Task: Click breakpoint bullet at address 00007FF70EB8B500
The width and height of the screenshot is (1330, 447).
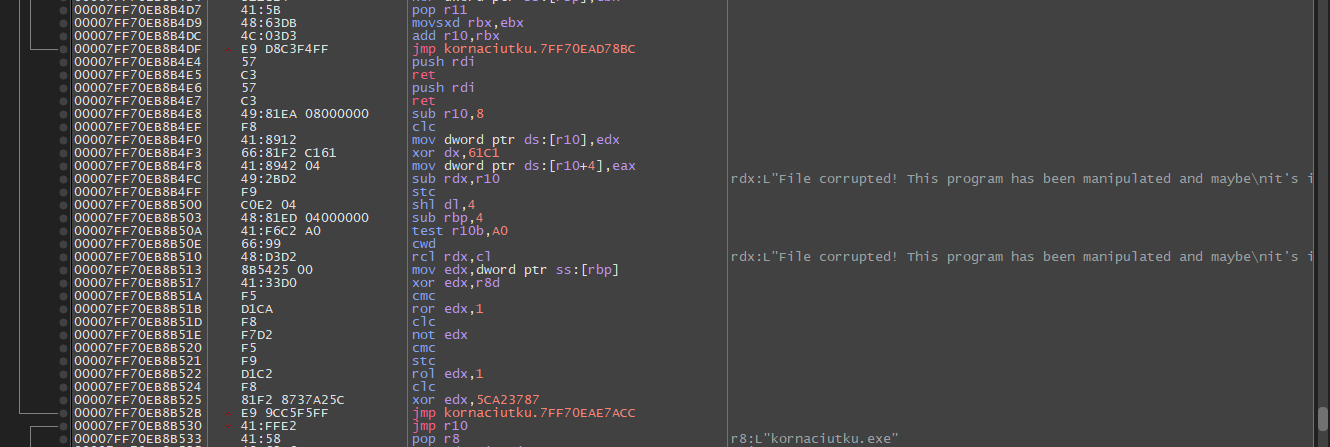Action: coord(64,204)
